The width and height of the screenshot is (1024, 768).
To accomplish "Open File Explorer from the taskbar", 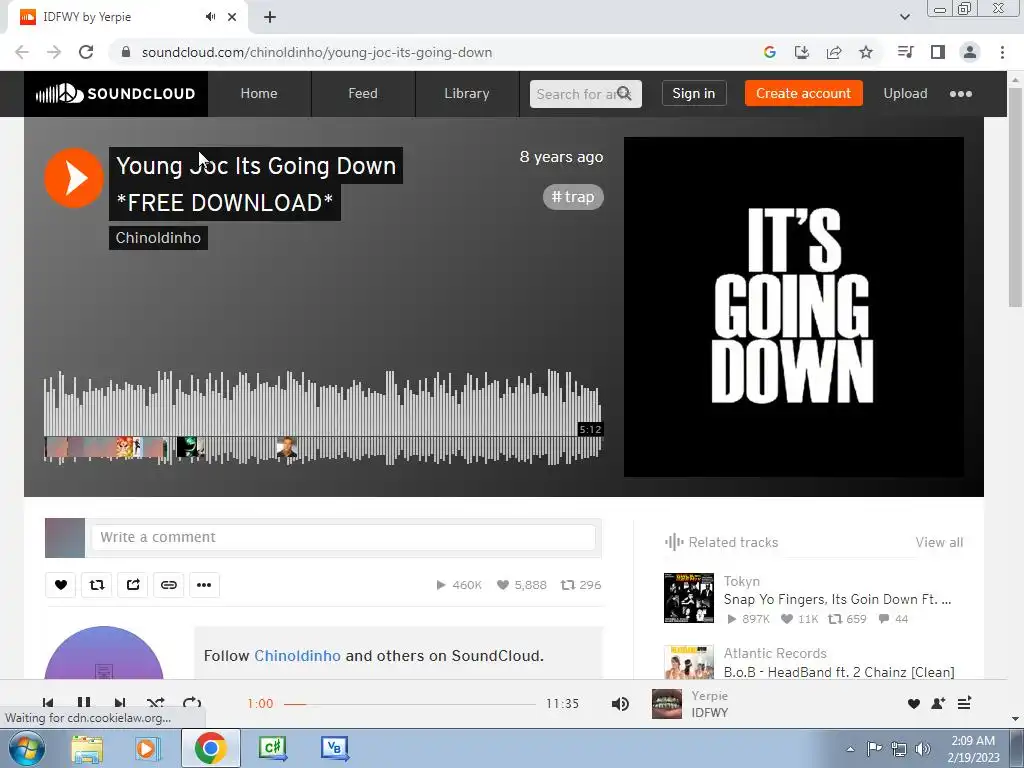I will 87,748.
